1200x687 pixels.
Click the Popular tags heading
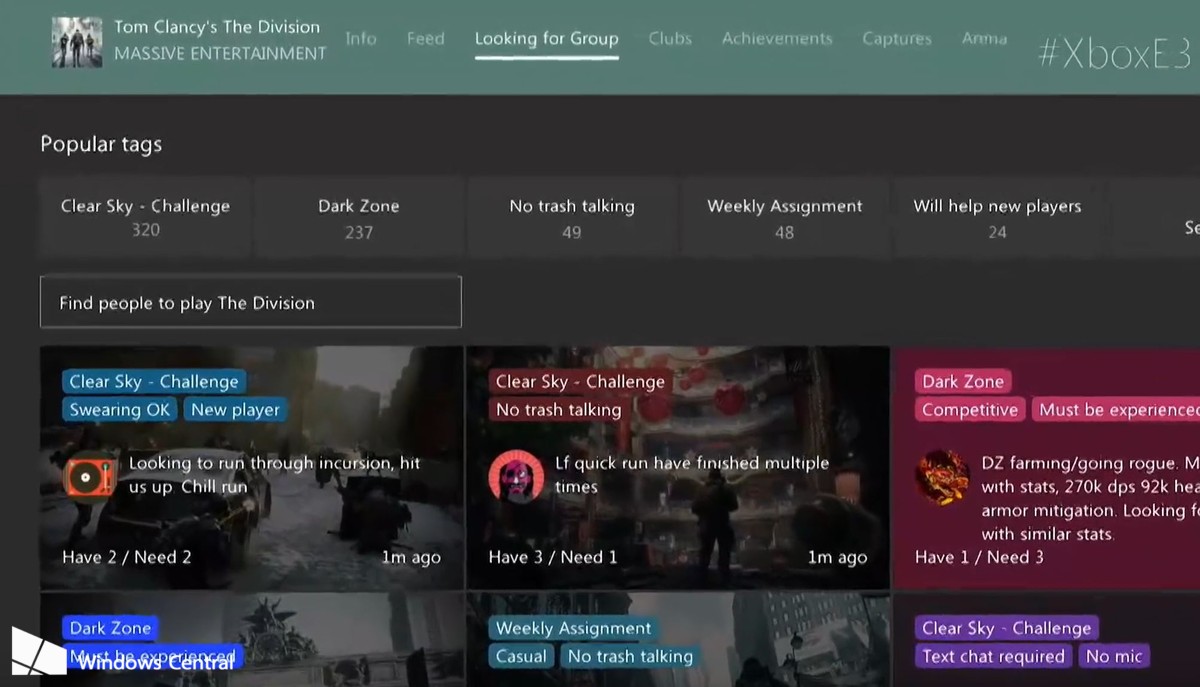(101, 144)
